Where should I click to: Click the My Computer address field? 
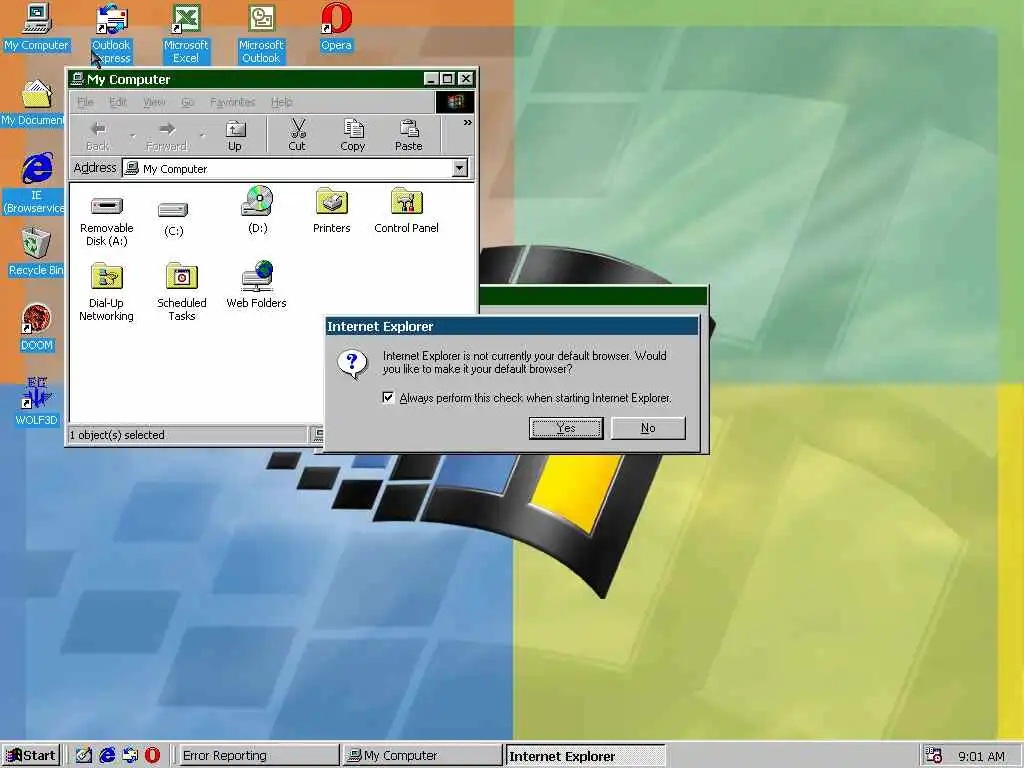(288, 168)
